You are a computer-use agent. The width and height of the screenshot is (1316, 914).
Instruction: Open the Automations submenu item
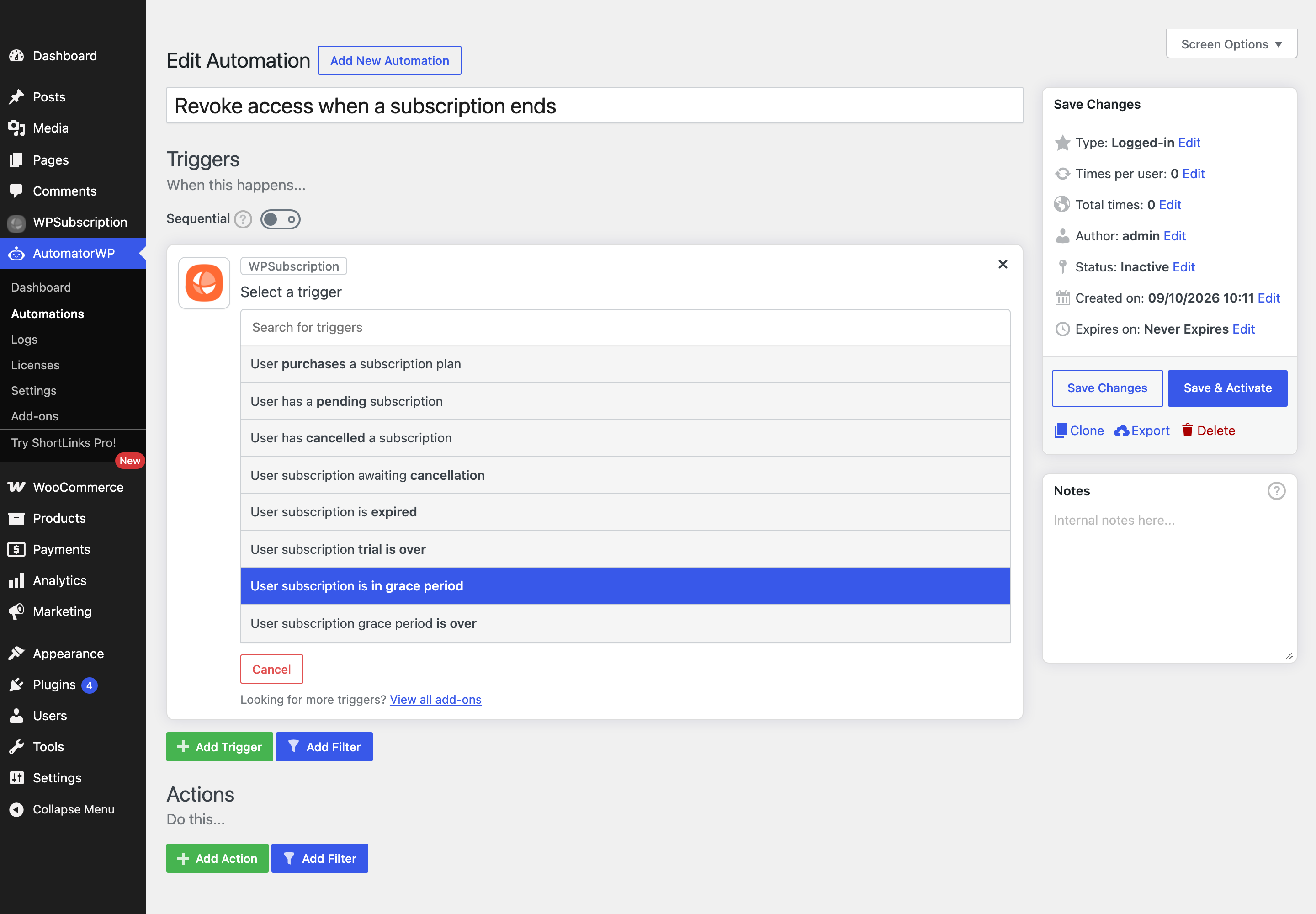(x=48, y=313)
